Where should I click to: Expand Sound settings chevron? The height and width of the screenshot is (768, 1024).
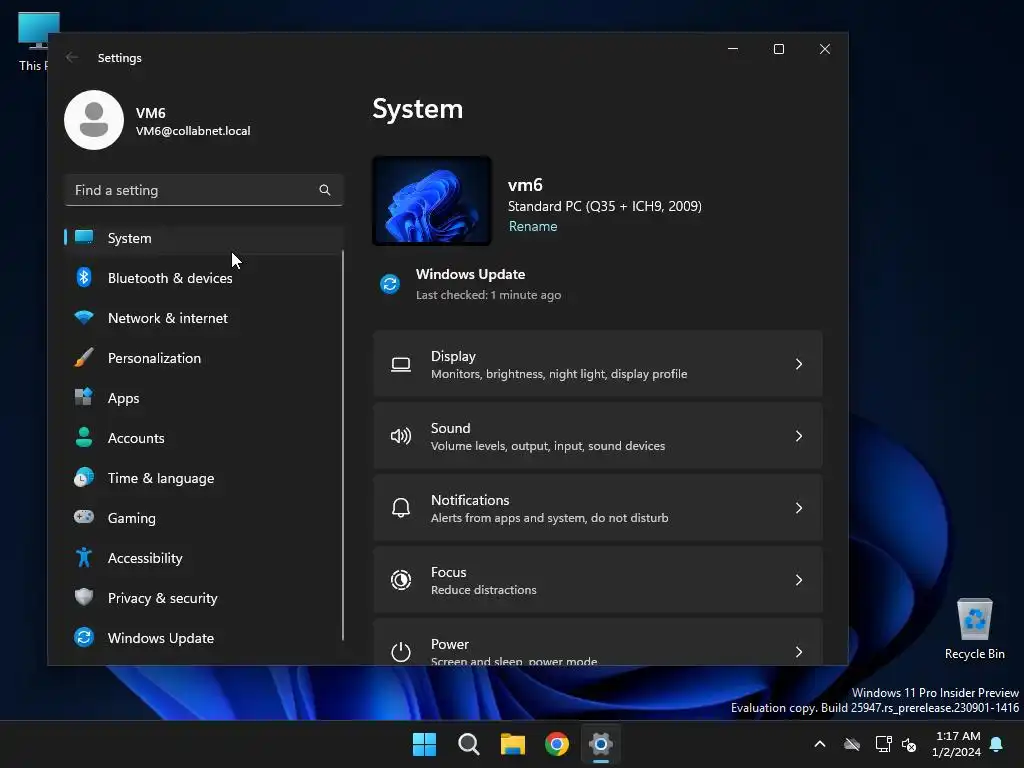(x=799, y=436)
